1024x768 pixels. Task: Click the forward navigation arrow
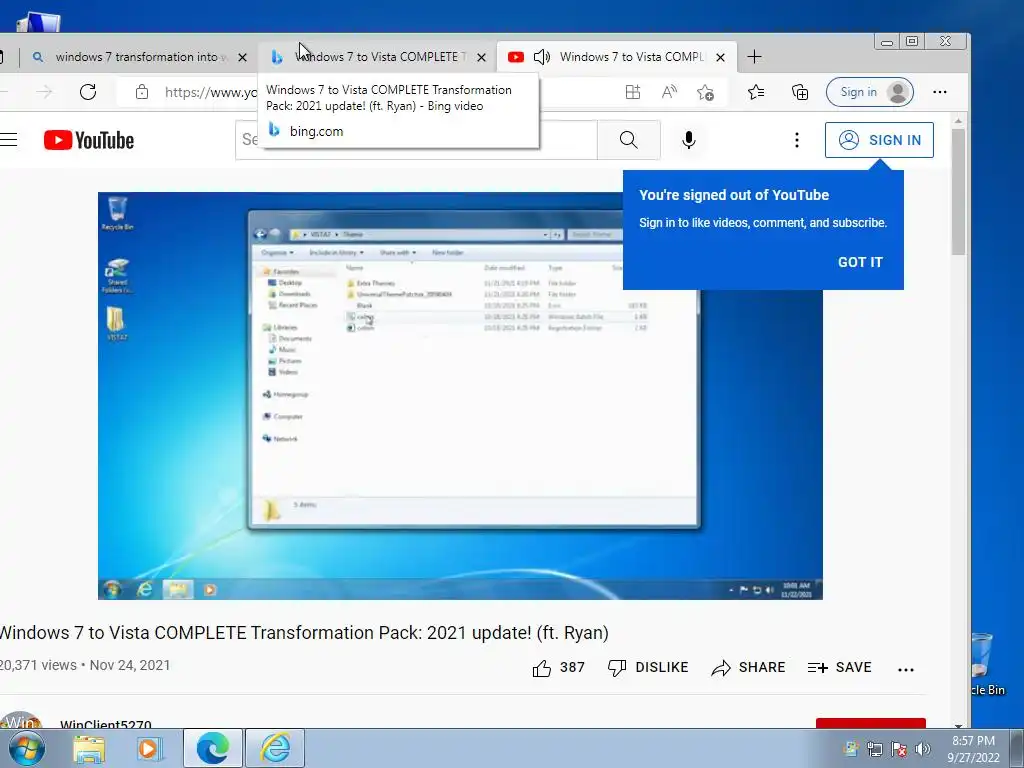(x=44, y=92)
